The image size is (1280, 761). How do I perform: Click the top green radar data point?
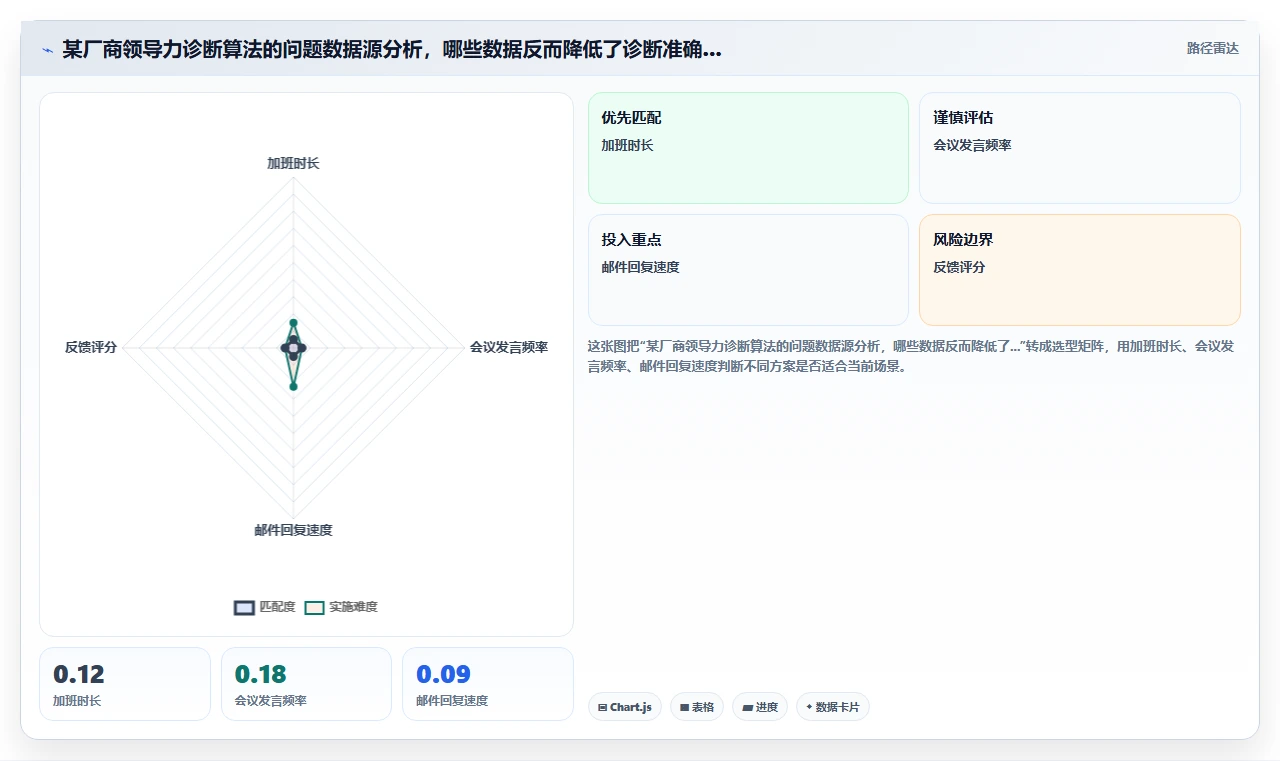pos(293,322)
